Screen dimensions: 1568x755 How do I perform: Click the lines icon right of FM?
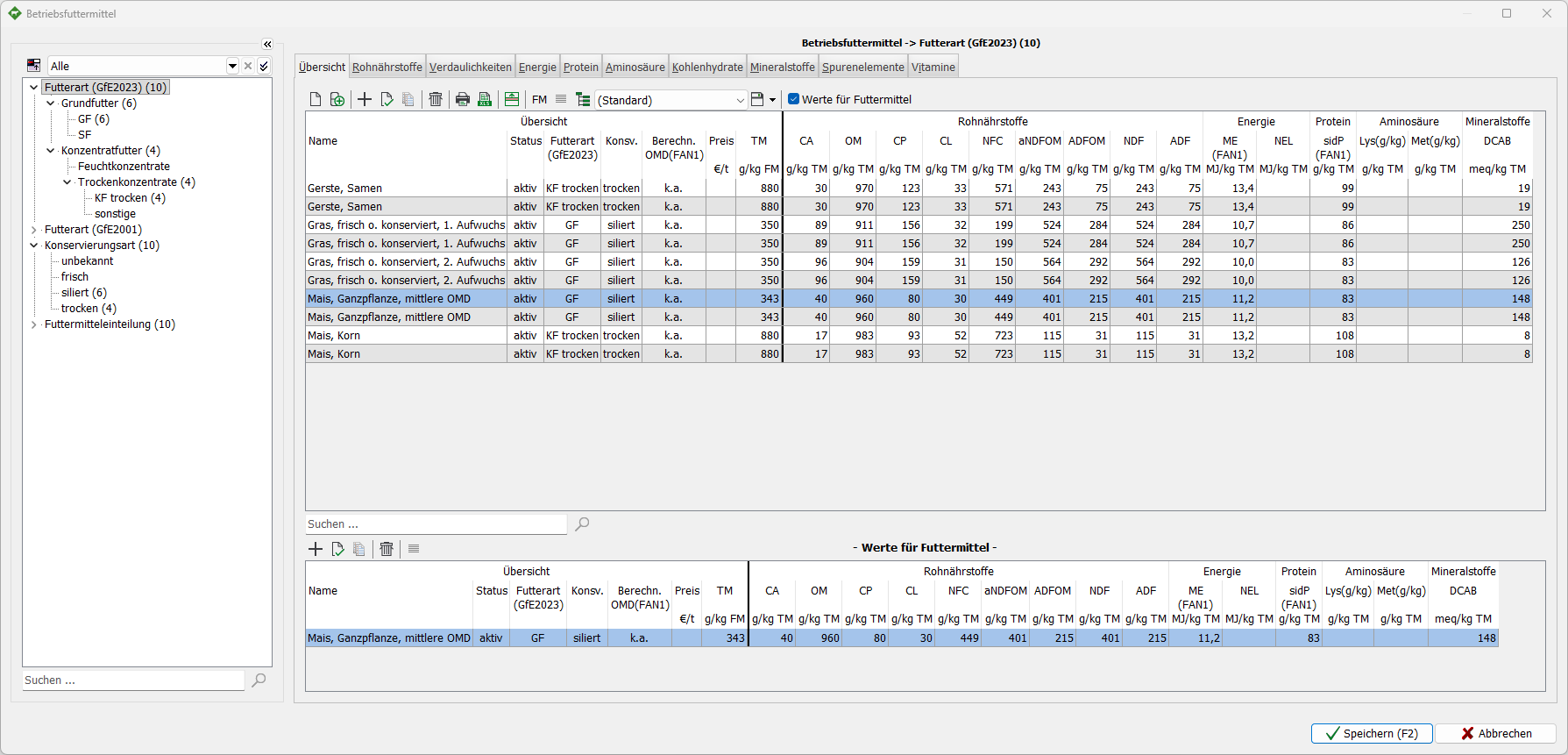561,100
